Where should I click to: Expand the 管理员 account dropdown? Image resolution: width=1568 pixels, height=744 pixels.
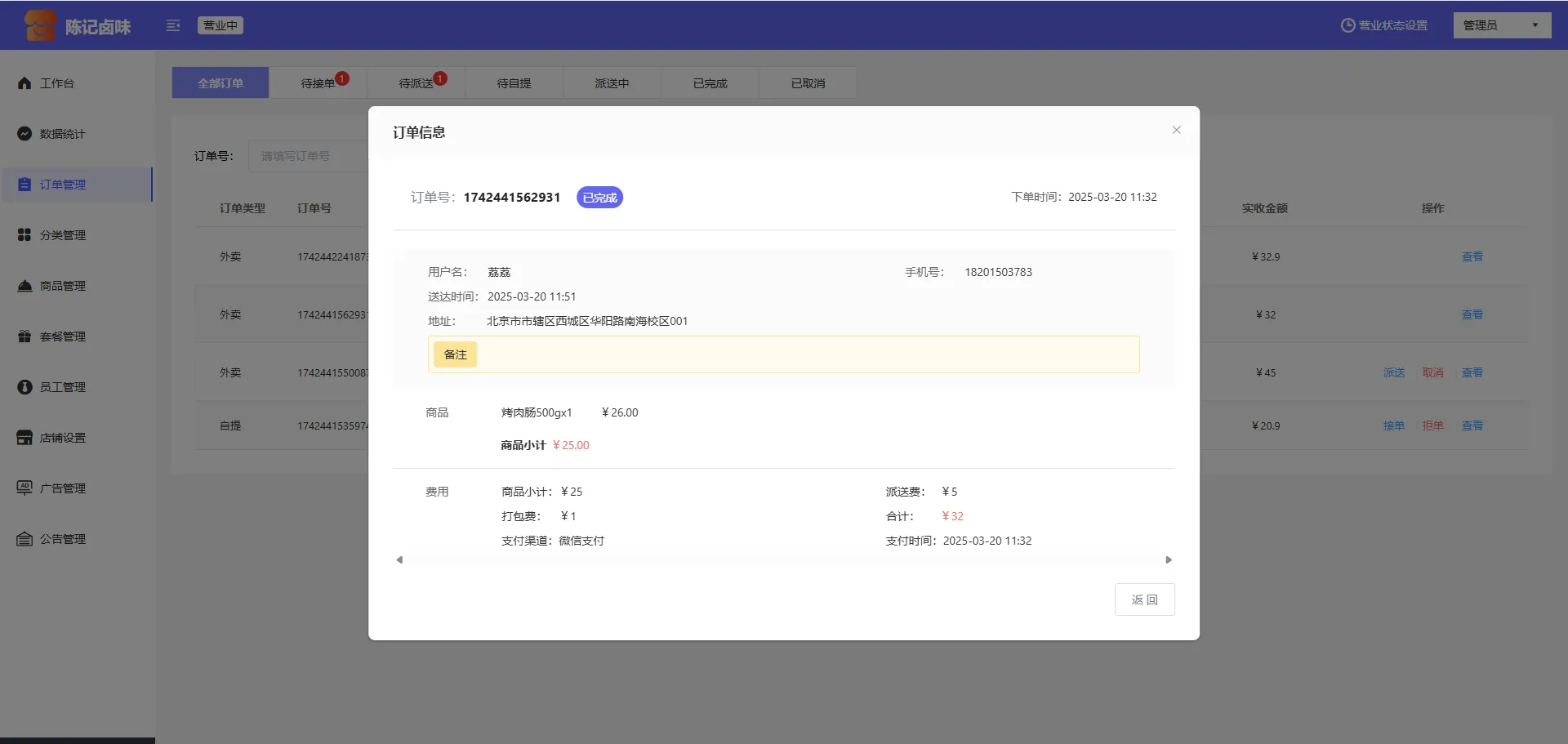[1501, 25]
